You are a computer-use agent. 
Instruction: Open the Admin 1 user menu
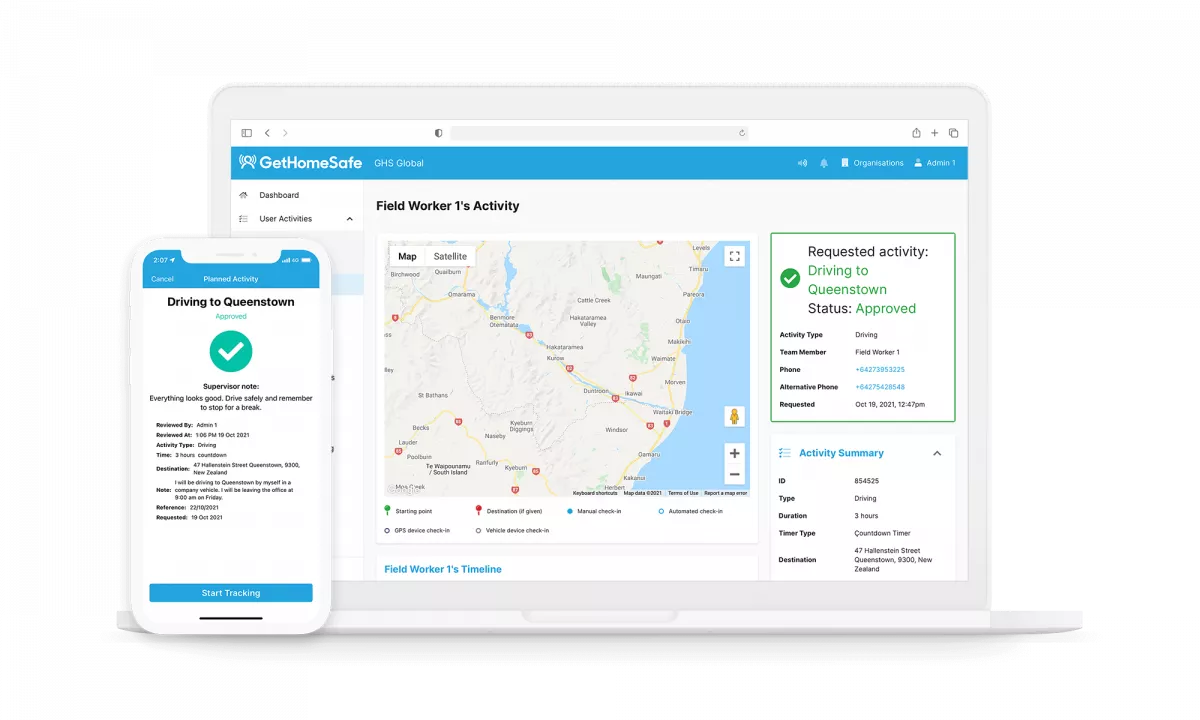tap(935, 163)
